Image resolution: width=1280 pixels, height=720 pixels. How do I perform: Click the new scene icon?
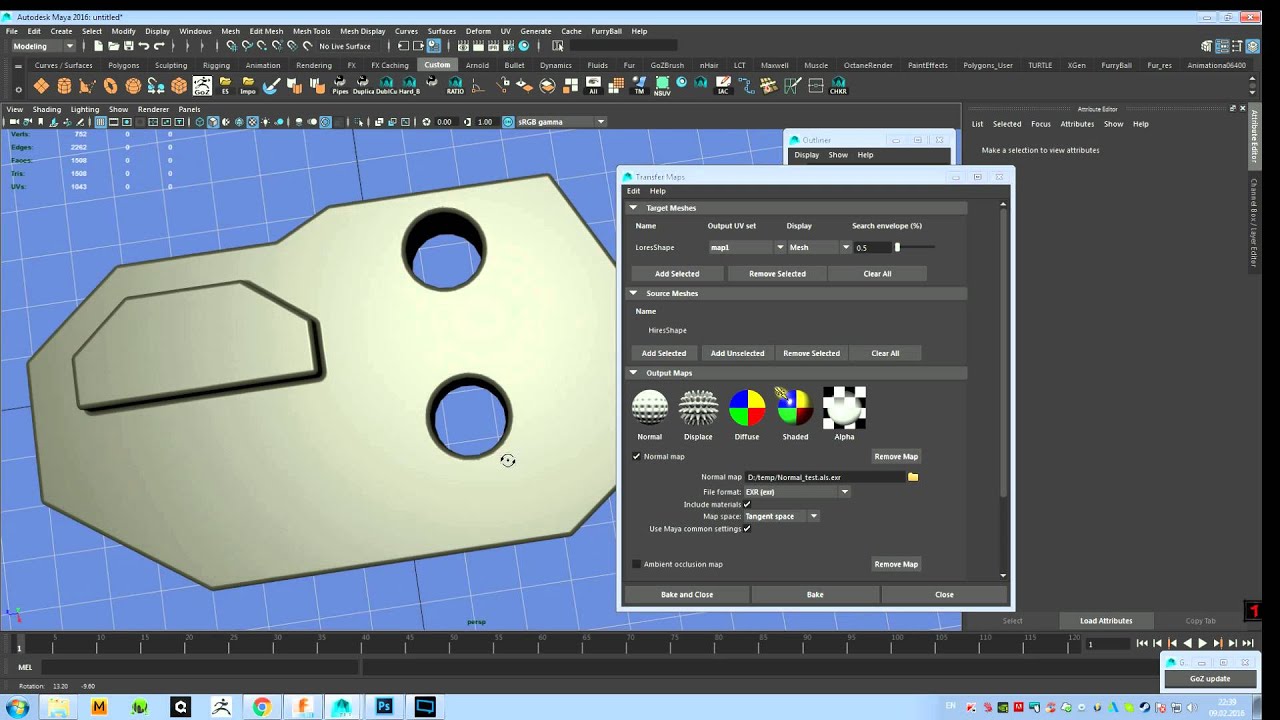point(98,46)
